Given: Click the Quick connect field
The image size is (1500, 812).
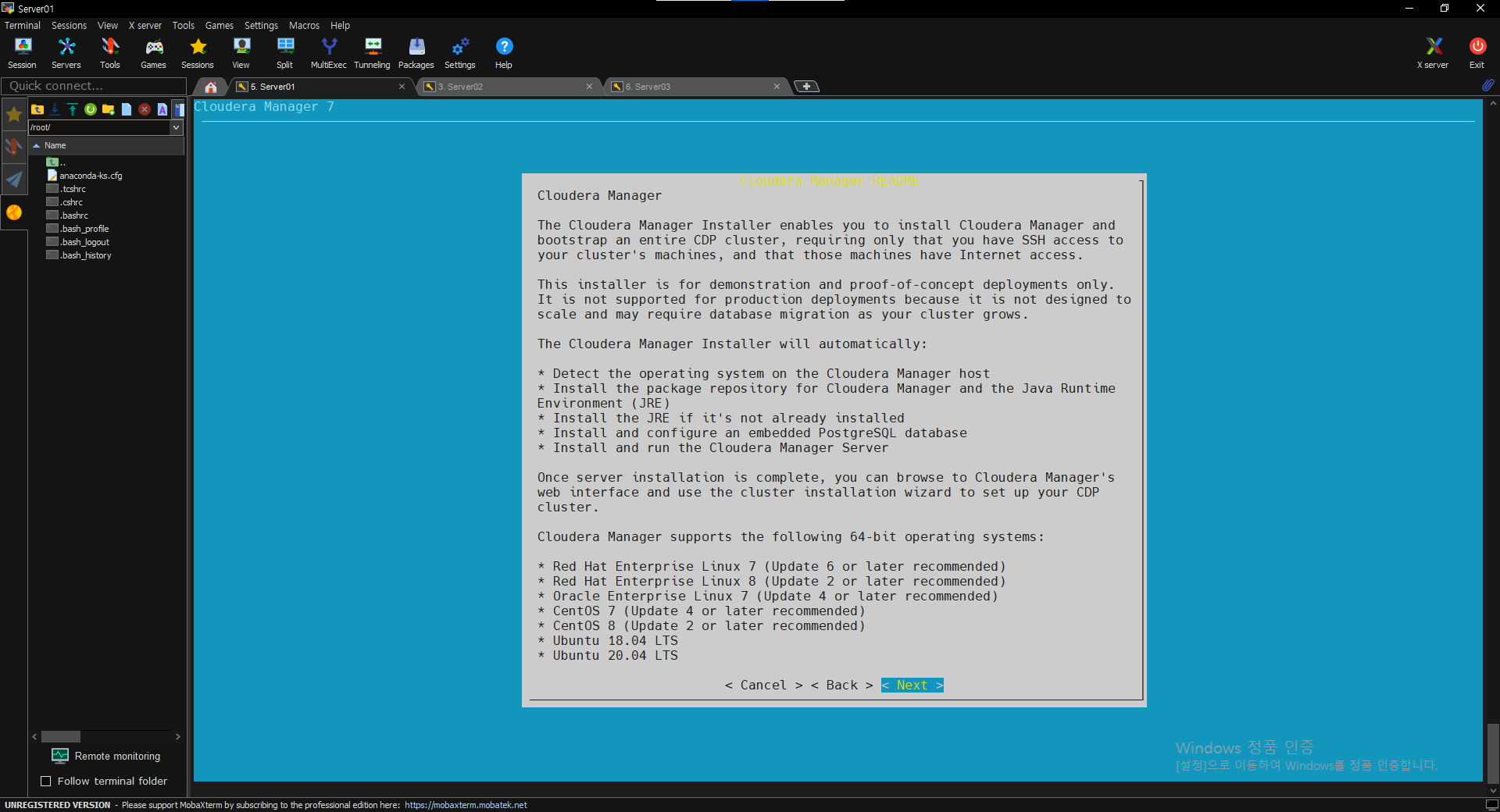Looking at the screenshot, I should pos(94,86).
